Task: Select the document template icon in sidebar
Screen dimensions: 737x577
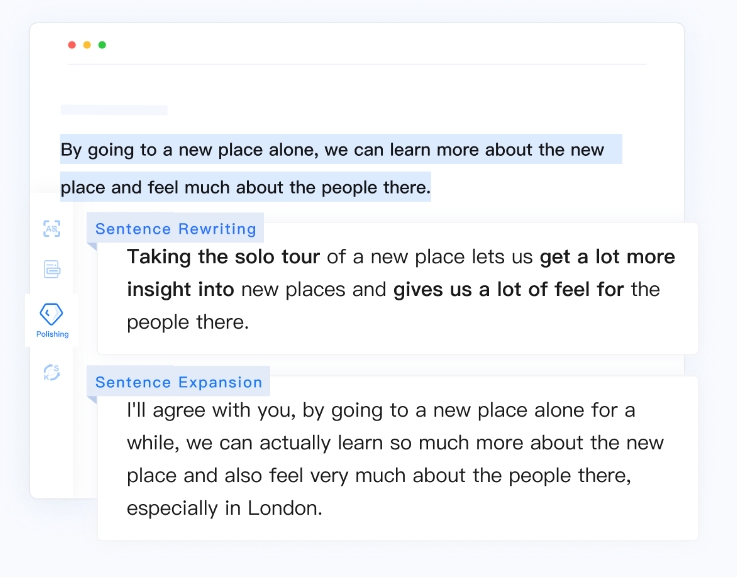Action: (52, 269)
